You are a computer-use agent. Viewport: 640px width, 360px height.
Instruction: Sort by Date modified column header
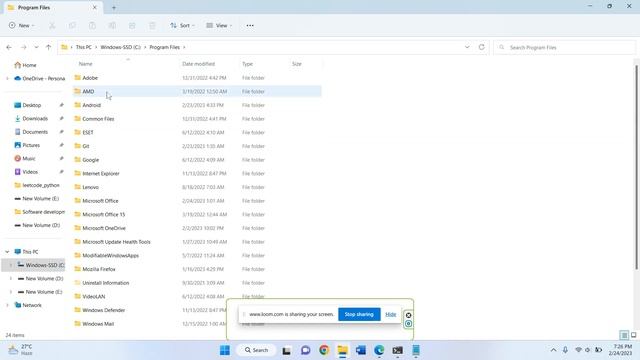pos(198,64)
